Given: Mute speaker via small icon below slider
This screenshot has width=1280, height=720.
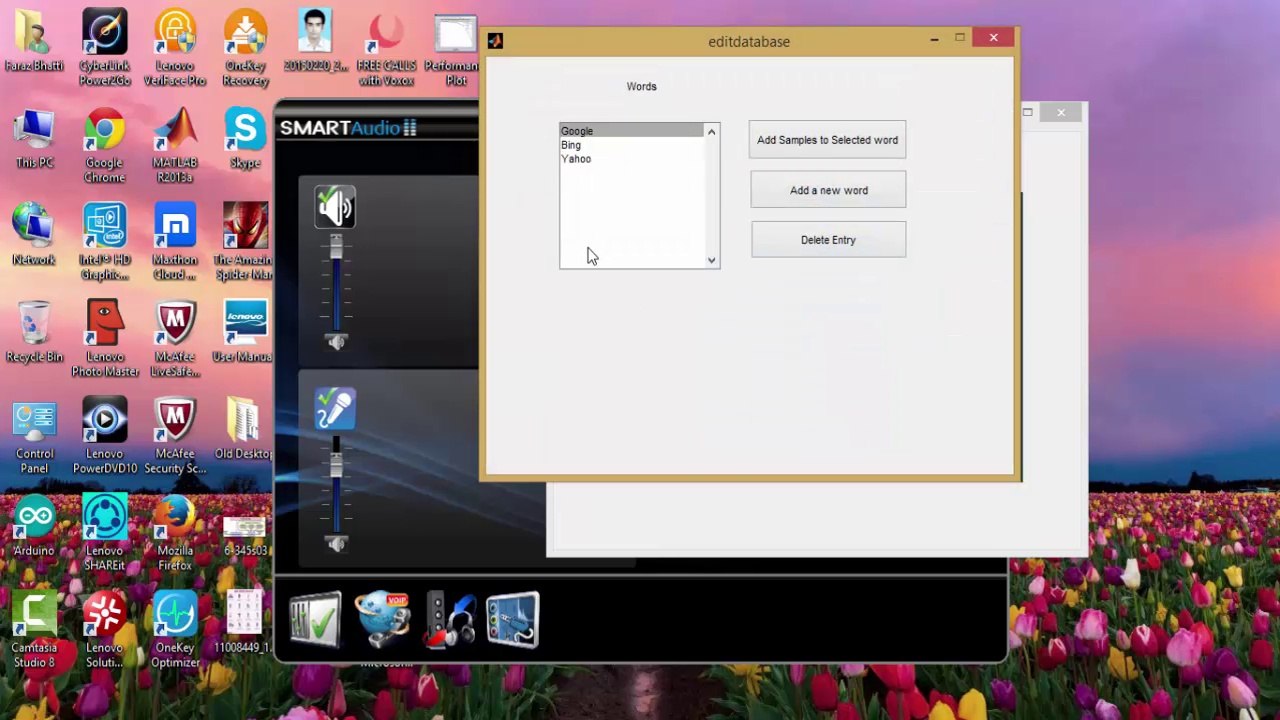Looking at the screenshot, I should pyautogui.click(x=336, y=342).
